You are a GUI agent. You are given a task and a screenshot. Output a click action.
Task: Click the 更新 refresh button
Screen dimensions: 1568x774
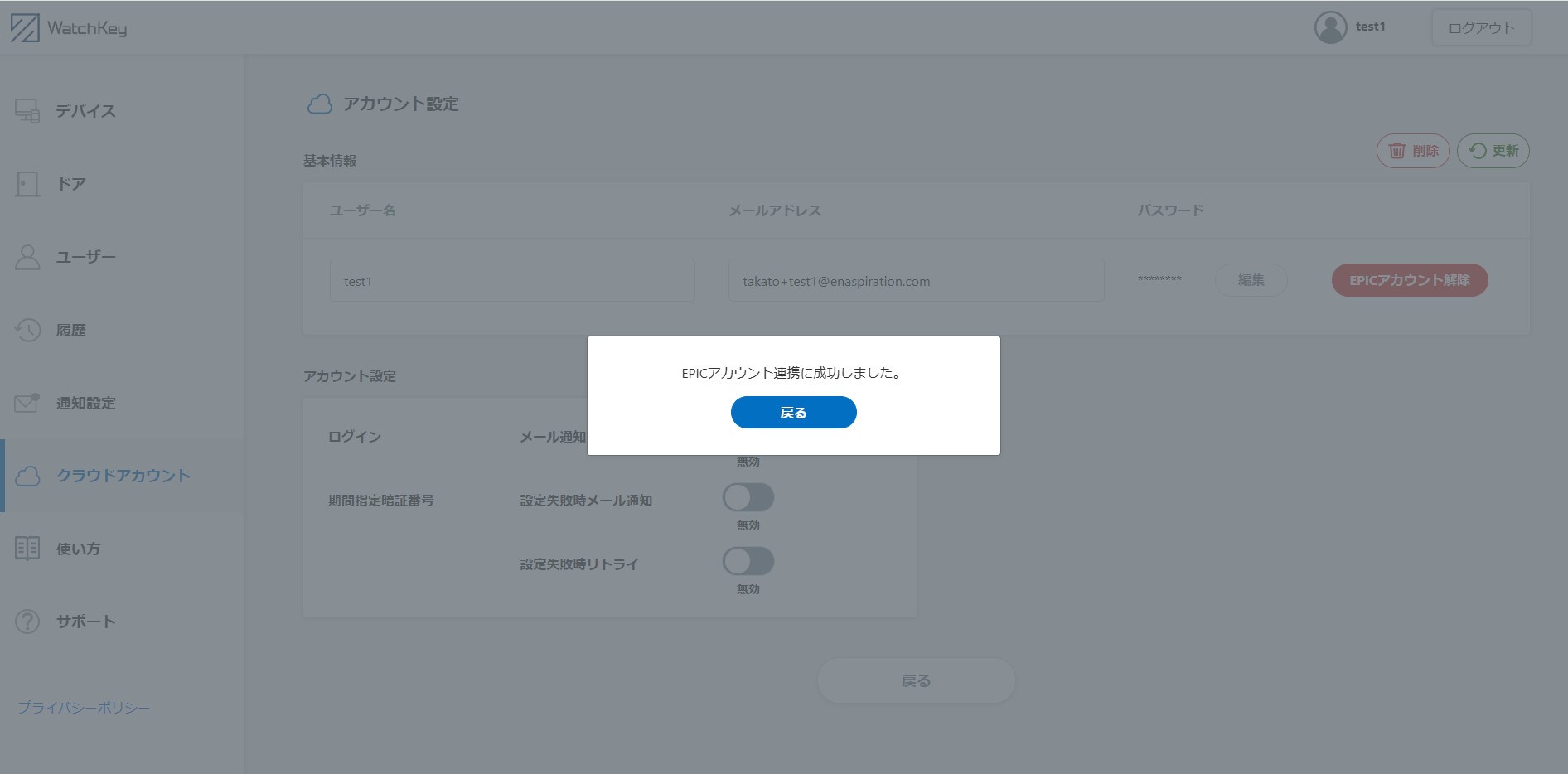pyautogui.click(x=1493, y=151)
